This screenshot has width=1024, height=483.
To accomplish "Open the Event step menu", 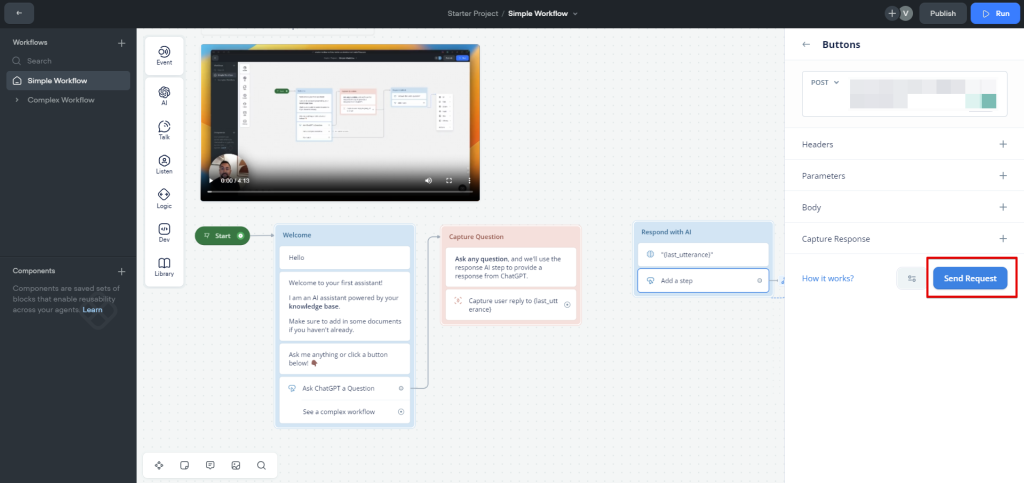I will click(164, 55).
